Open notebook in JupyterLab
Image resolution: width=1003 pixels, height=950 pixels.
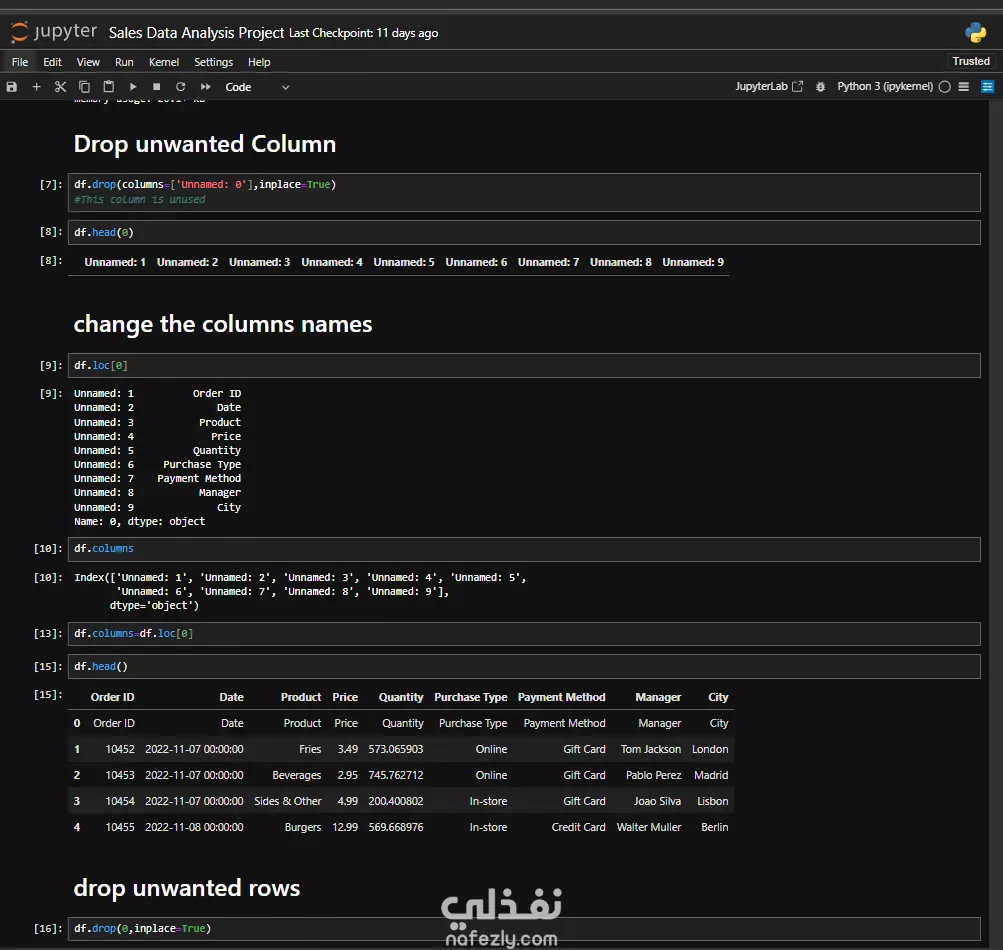click(x=769, y=86)
